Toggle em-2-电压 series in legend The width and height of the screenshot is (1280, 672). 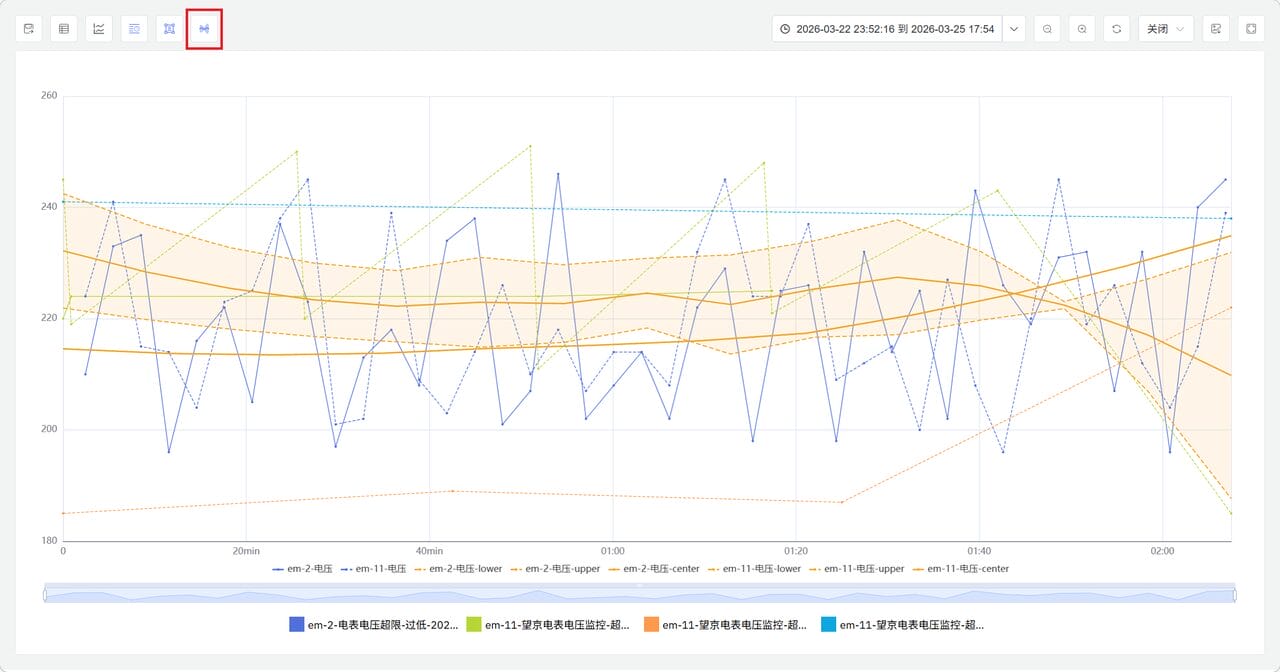(x=304, y=569)
